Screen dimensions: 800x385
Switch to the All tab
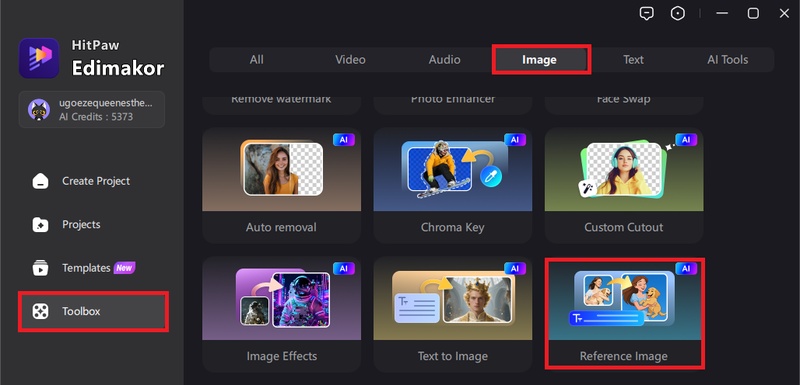coord(257,60)
